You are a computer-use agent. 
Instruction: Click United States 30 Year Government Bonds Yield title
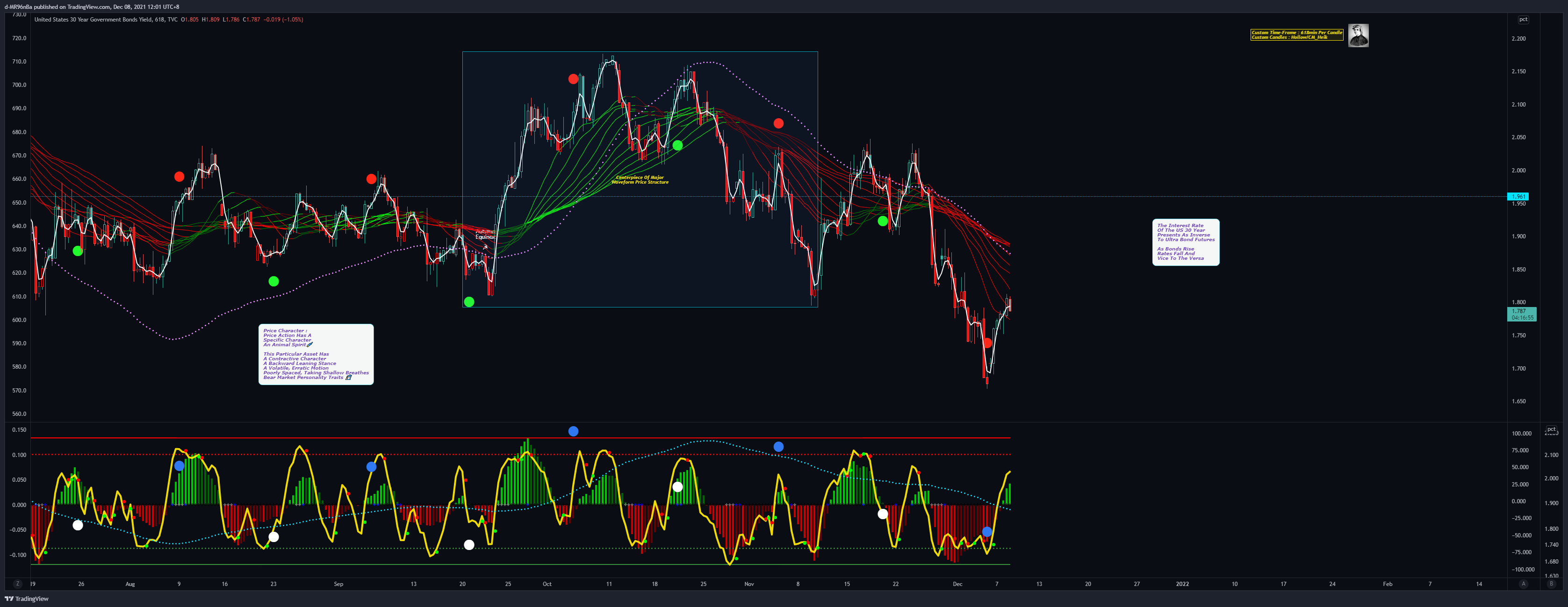pyautogui.click(x=93, y=20)
